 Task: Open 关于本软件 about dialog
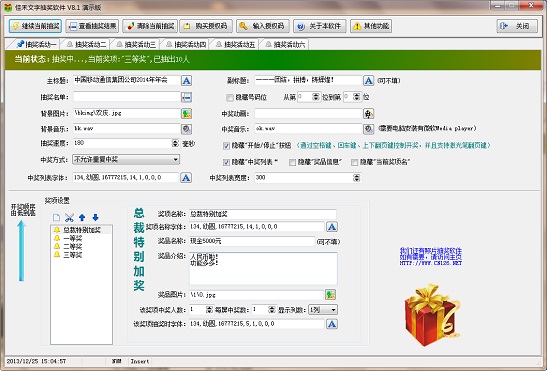320,26
